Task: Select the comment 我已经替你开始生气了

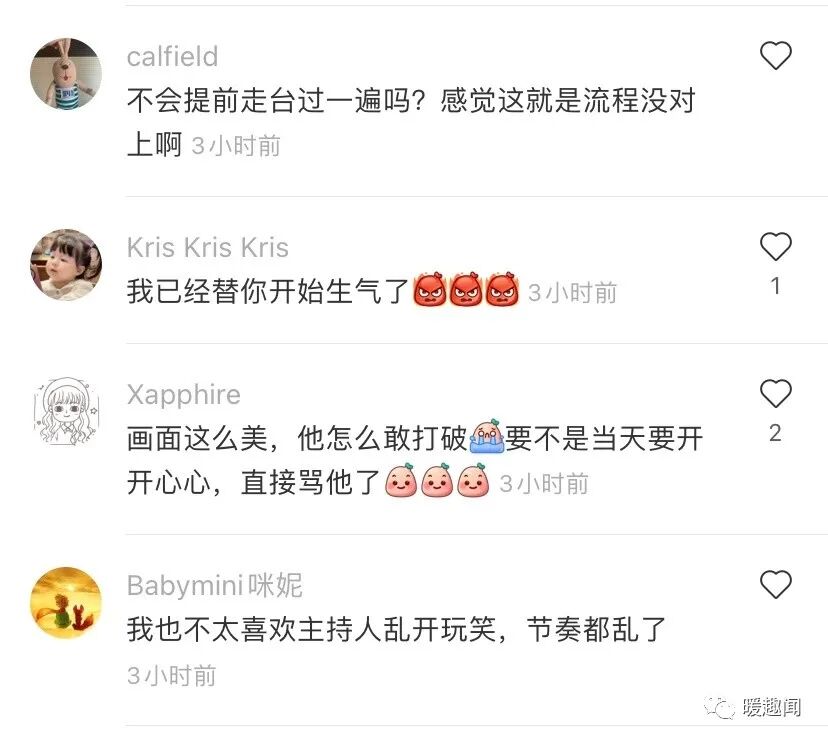Action: [268, 291]
